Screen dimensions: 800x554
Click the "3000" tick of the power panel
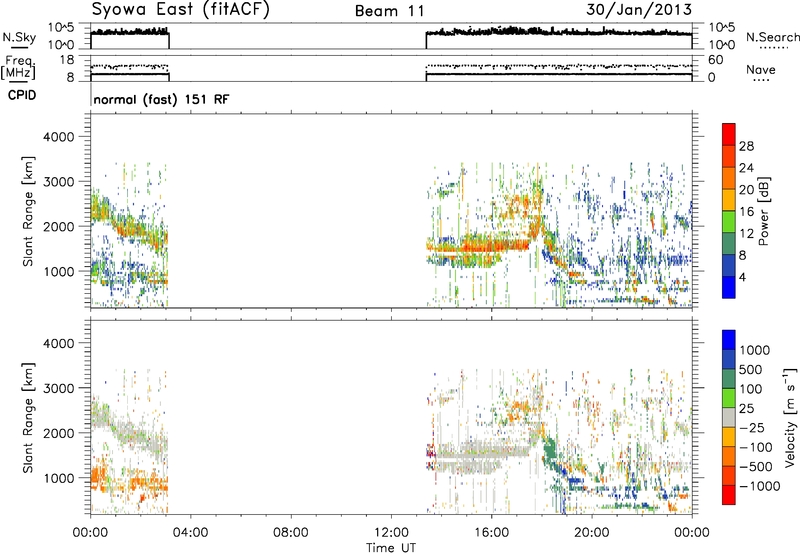[x=58, y=182]
